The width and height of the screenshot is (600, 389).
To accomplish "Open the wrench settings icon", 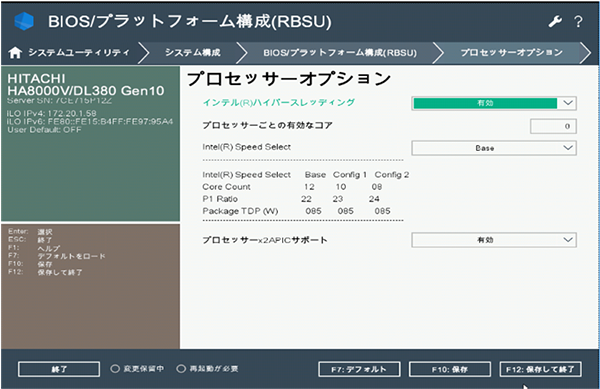I will (555, 21).
